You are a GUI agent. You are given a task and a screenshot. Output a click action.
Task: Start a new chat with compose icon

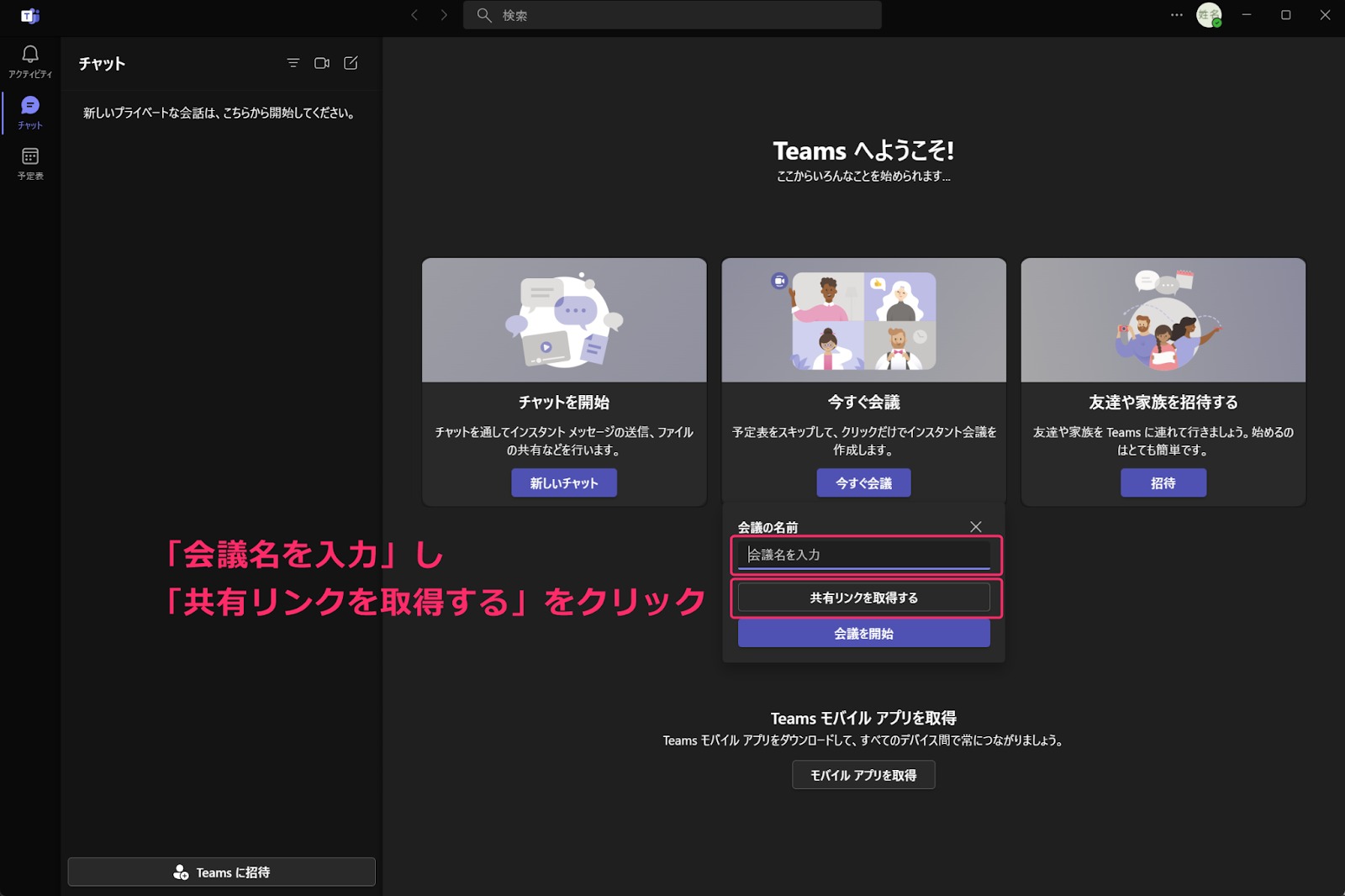(351, 63)
